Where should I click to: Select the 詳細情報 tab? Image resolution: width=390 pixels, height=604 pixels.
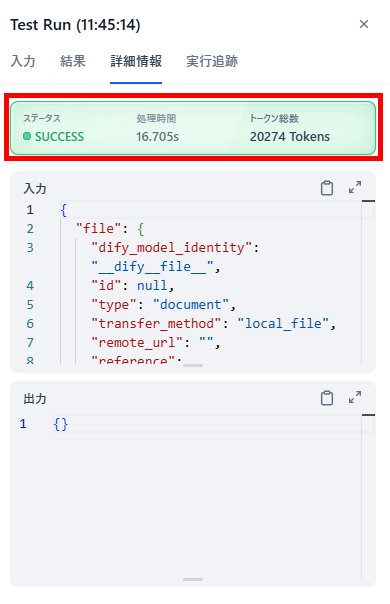[x=136, y=61]
